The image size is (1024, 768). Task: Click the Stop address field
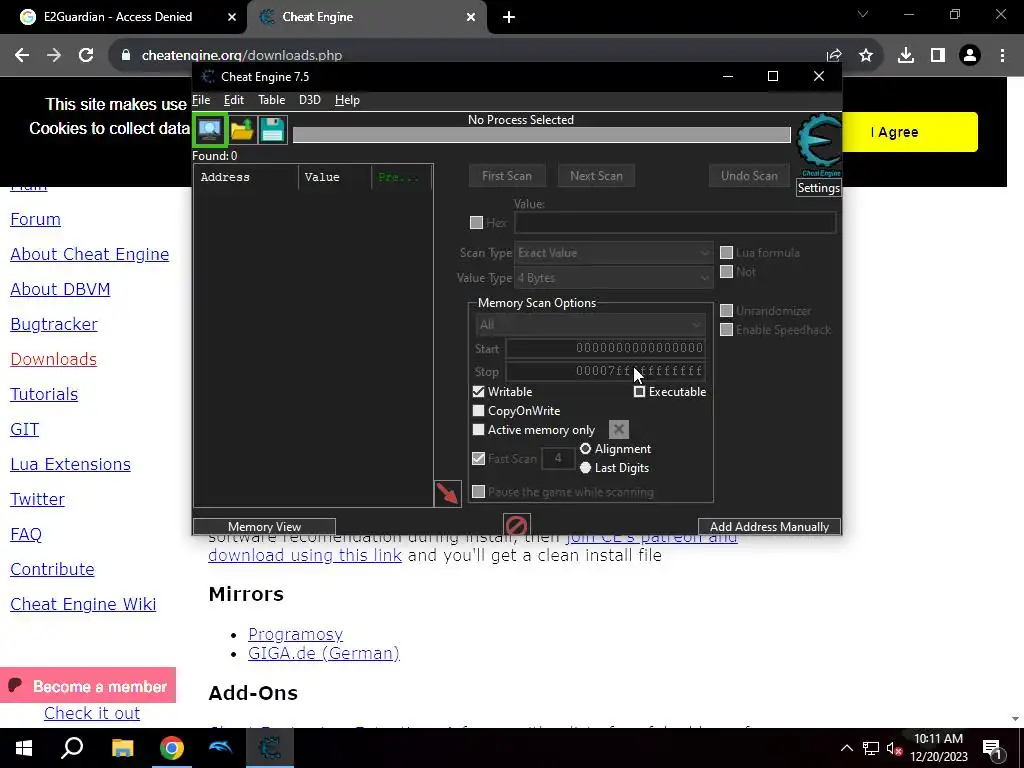click(x=605, y=371)
